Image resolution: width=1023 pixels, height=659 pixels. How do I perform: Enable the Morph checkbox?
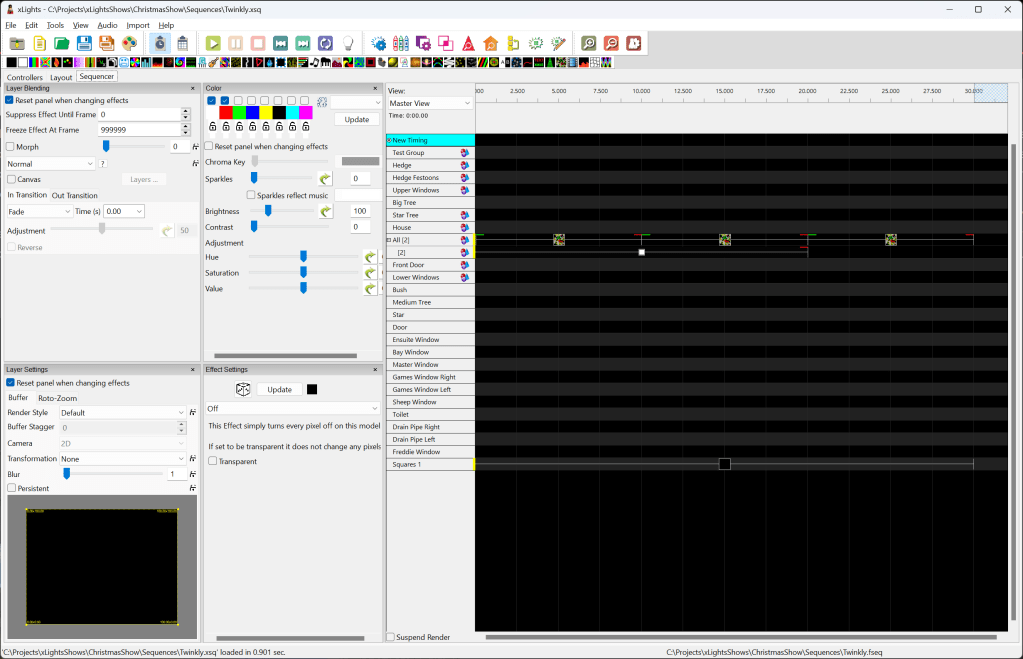[x=11, y=147]
